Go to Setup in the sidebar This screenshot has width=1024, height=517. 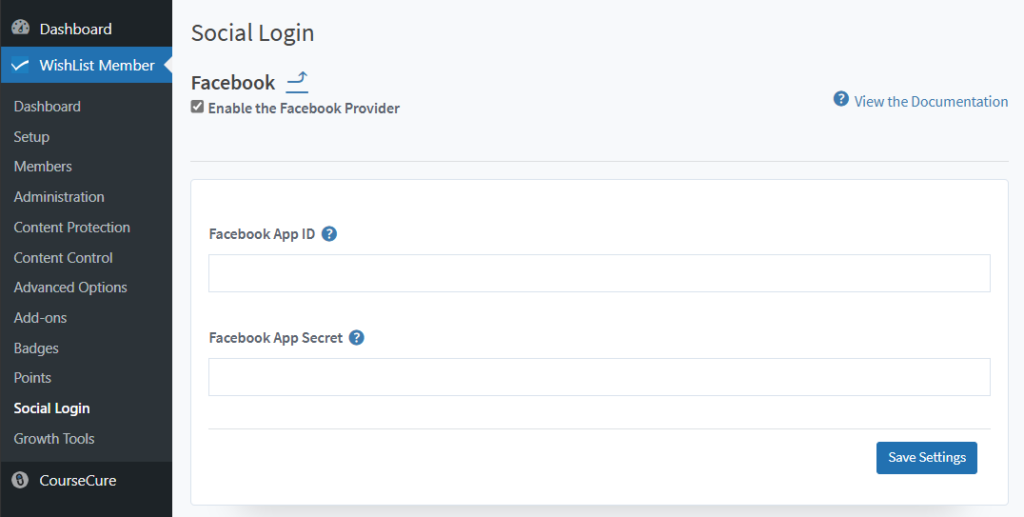[x=31, y=136]
